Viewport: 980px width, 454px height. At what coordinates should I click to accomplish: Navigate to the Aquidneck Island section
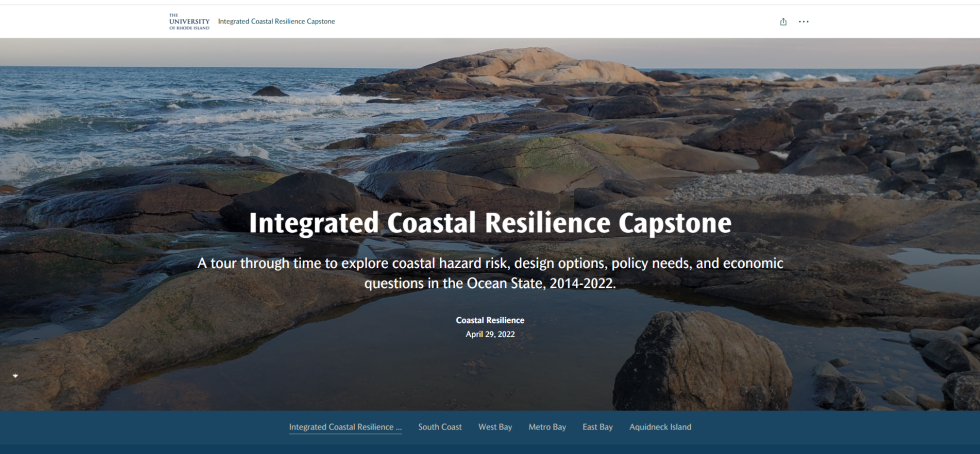[660, 427]
